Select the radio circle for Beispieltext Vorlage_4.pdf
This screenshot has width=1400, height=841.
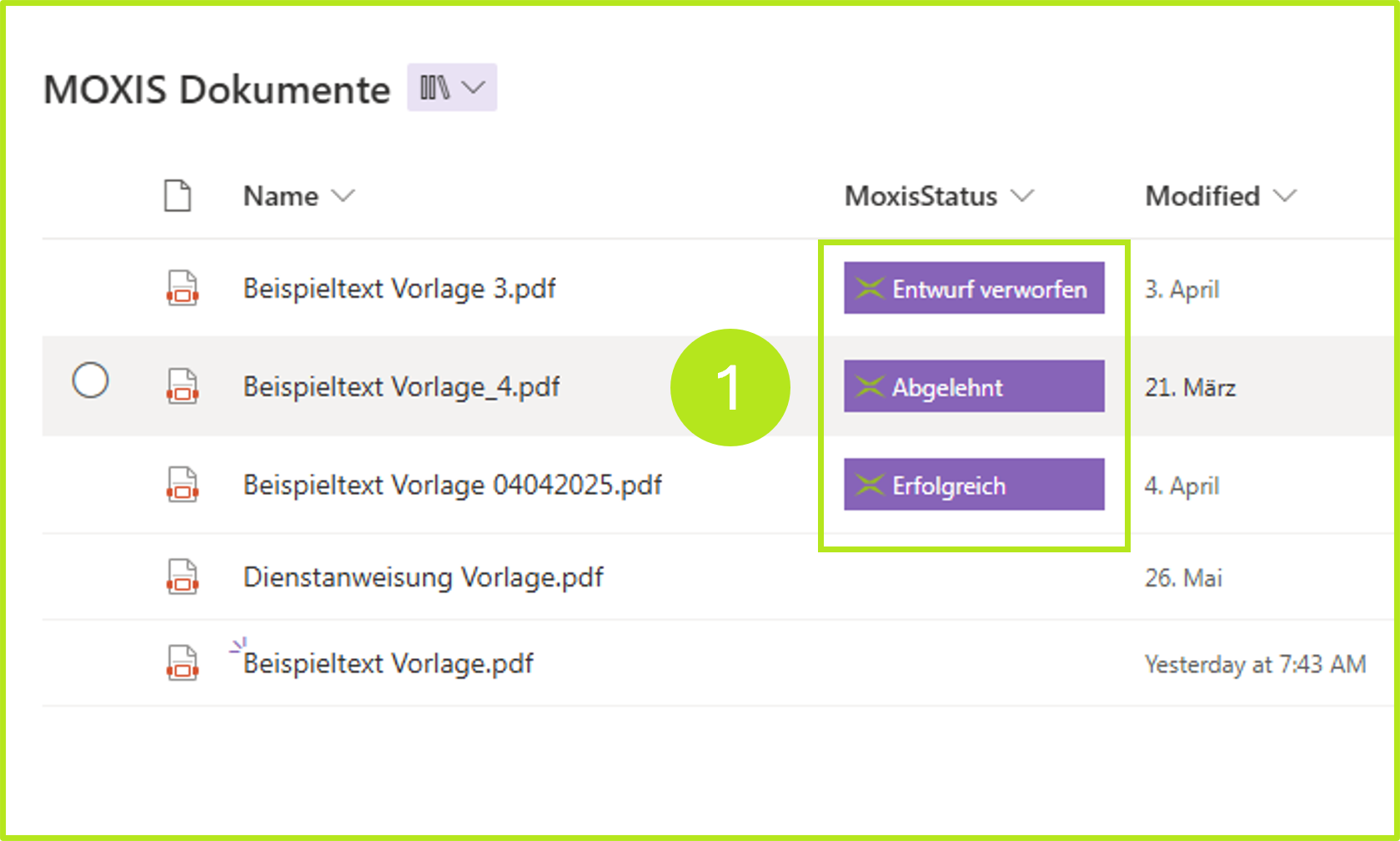pos(92,380)
